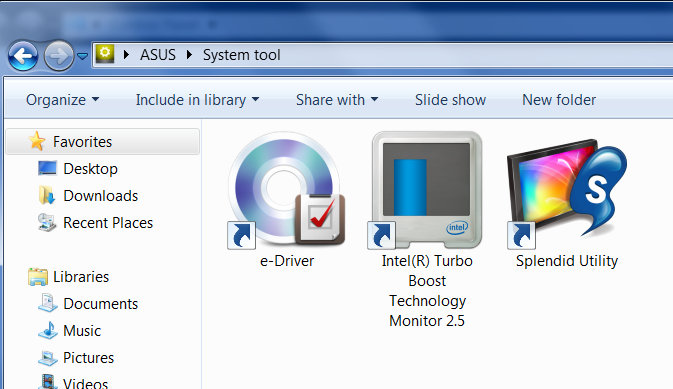Image resolution: width=673 pixels, height=389 pixels.
Task: Start the Slide show
Action: pos(450,100)
